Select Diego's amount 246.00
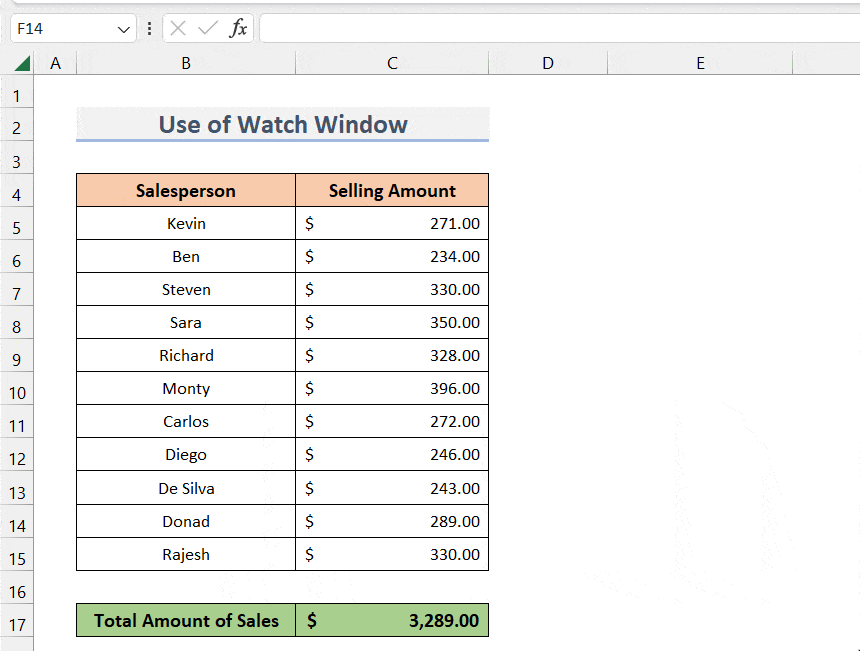 (392, 454)
